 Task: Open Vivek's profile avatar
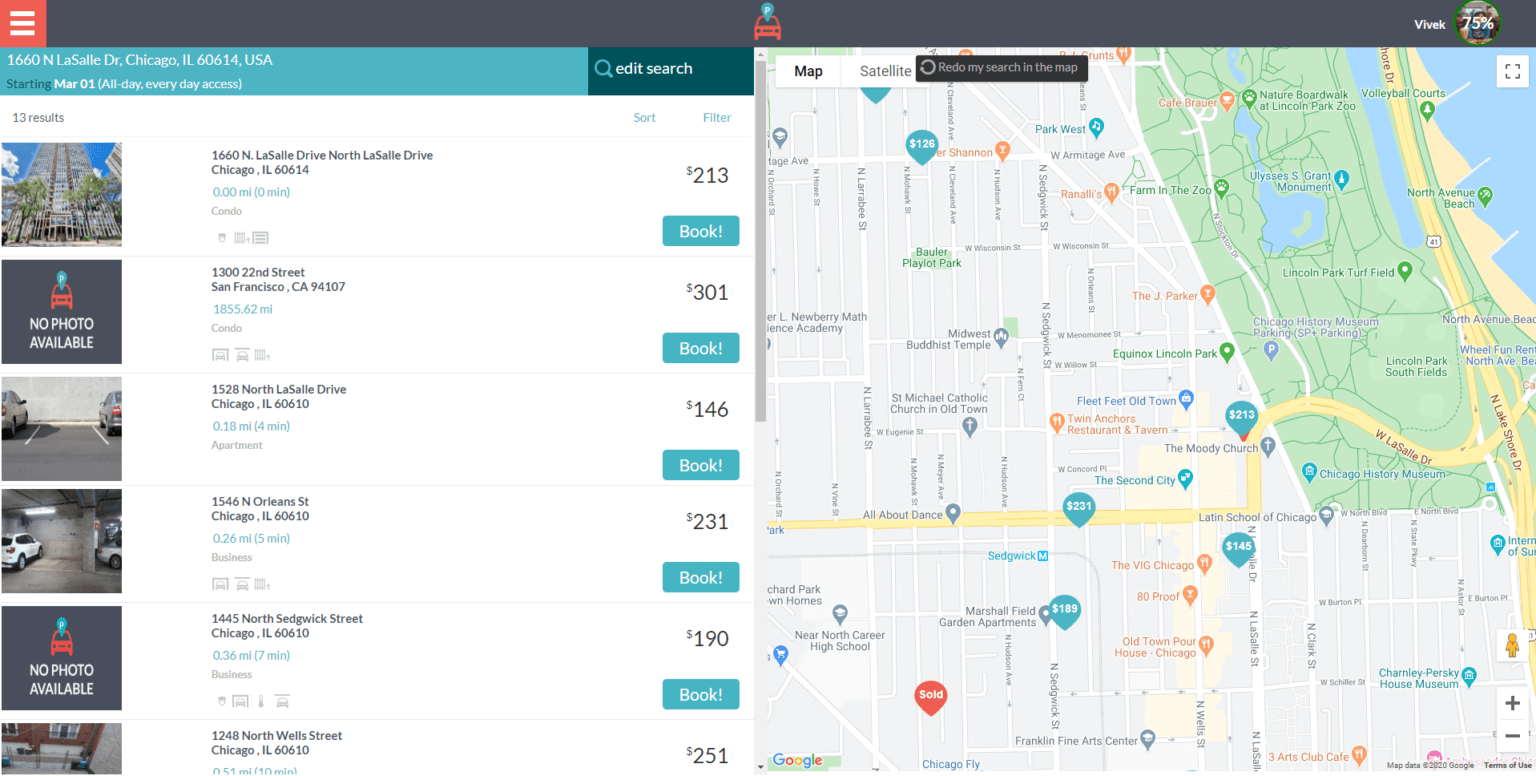(1478, 24)
